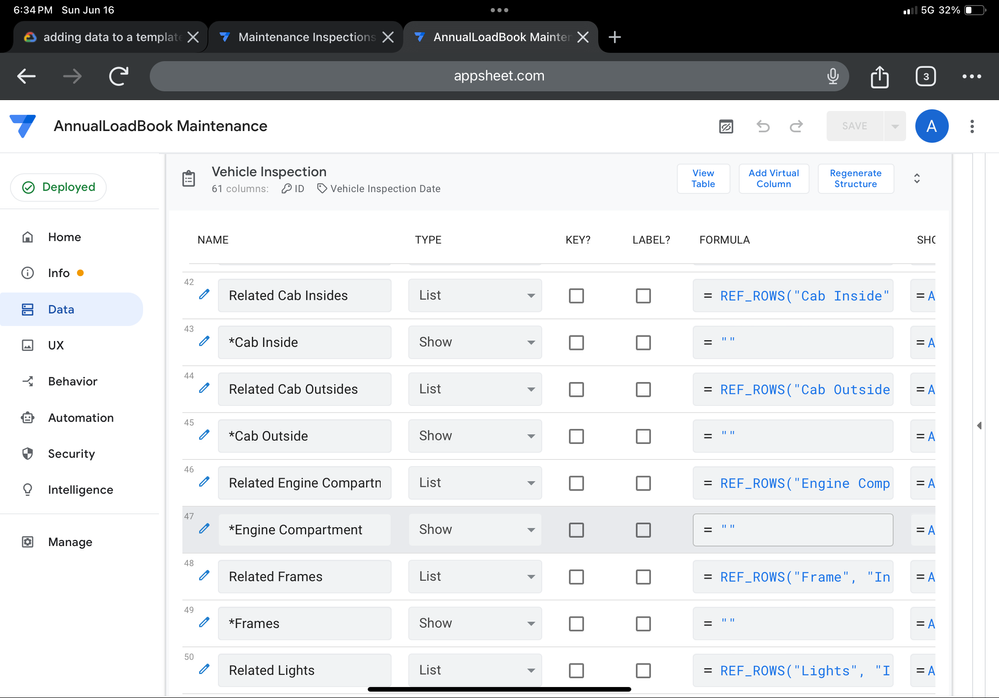Check KEY? for *Frames
This screenshot has height=698, width=999.
[x=576, y=623]
